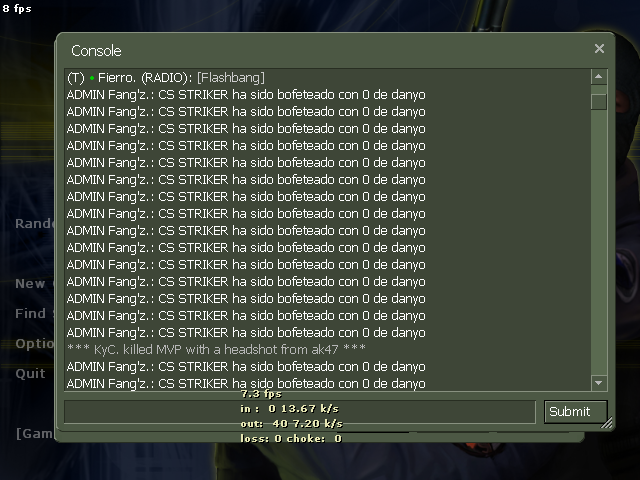The height and width of the screenshot is (480, 640).
Task: Click the empty scrollbar track below the thumb
Action: point(598,242)
